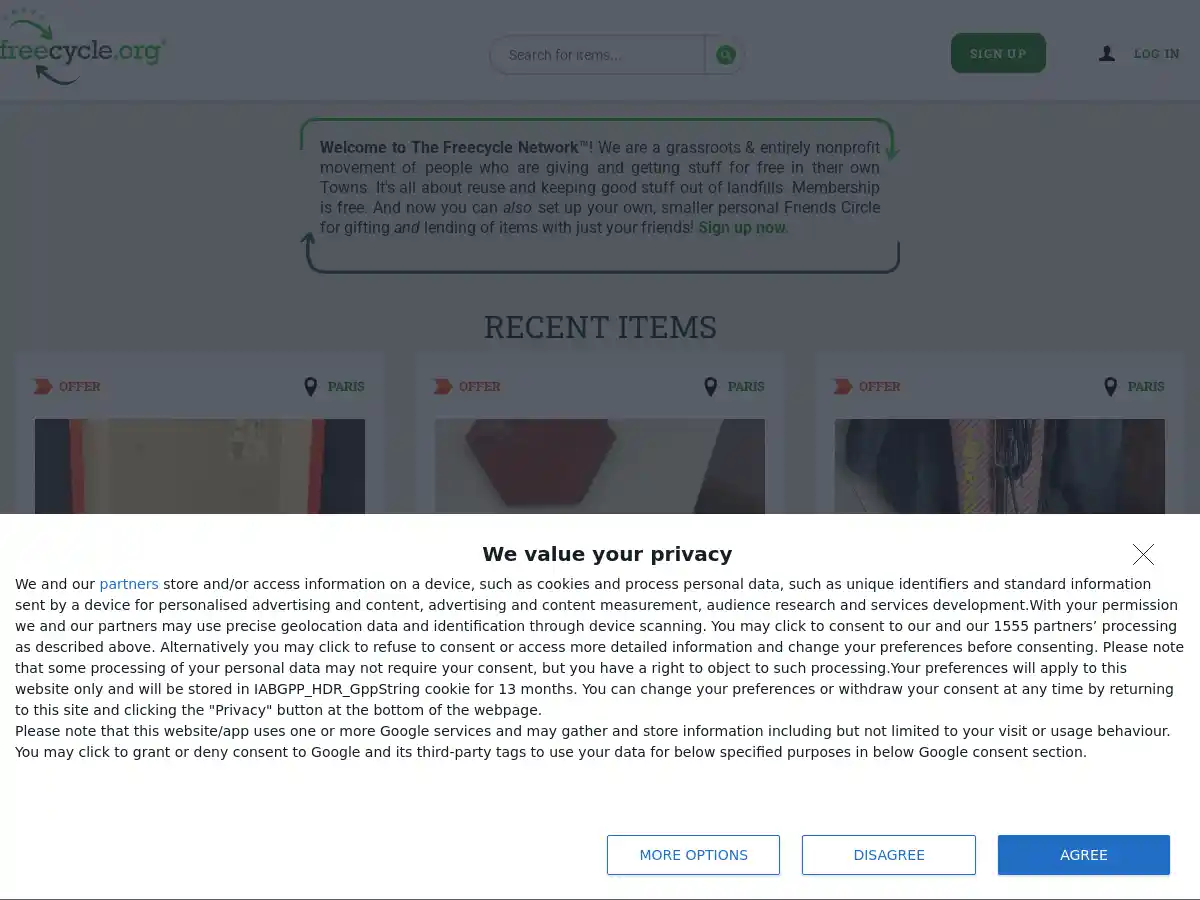Screen dimensions: 1200x900
Task: Dismiss the privacy dialog with the X
Action: pos(1143,554)
